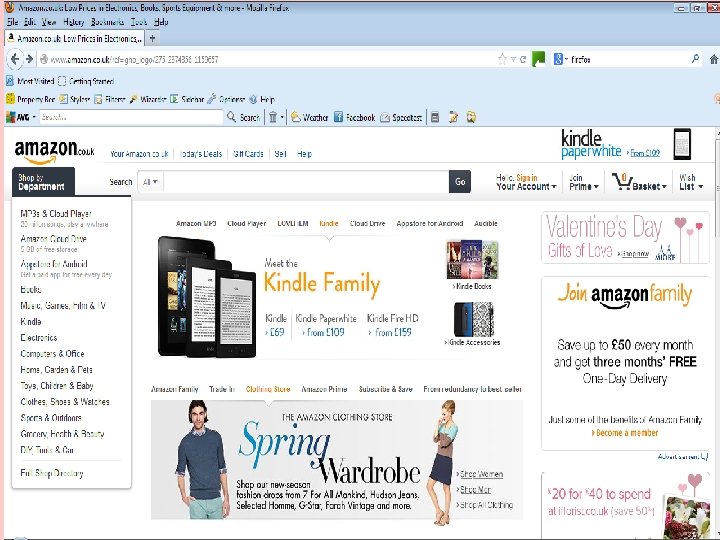Open the Bookmarks menu
Image resolution: width=720 pixels, height=540 pixels.
point(107,22)
